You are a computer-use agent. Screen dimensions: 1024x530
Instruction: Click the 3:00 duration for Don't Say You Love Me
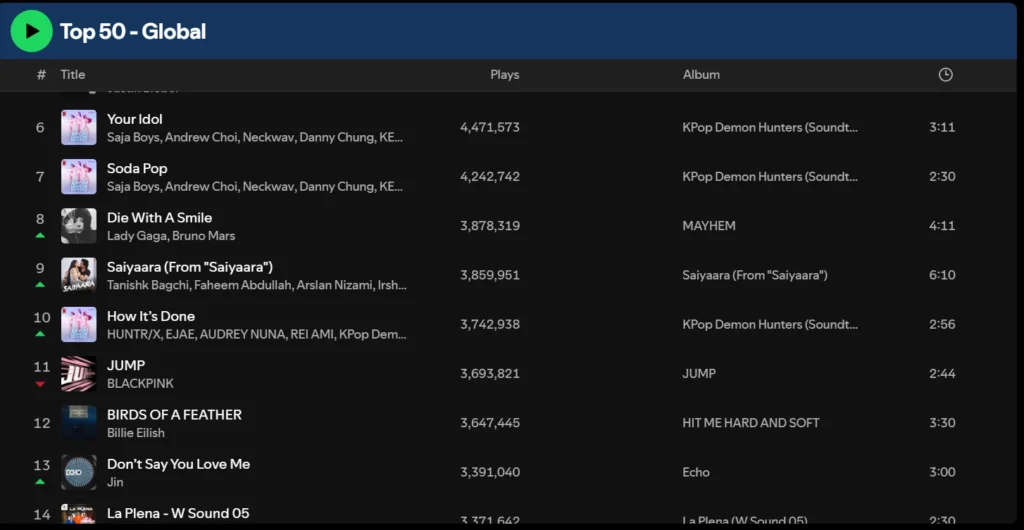(x=942, y=473)
